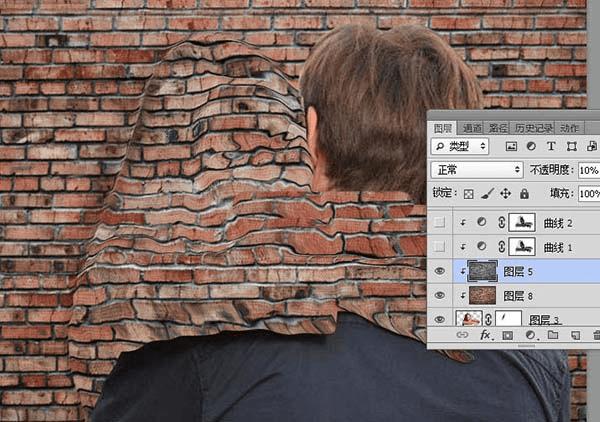600x422 pixels.
Task: Switch to the 历史记录 tab
Action: coord(533,128)
